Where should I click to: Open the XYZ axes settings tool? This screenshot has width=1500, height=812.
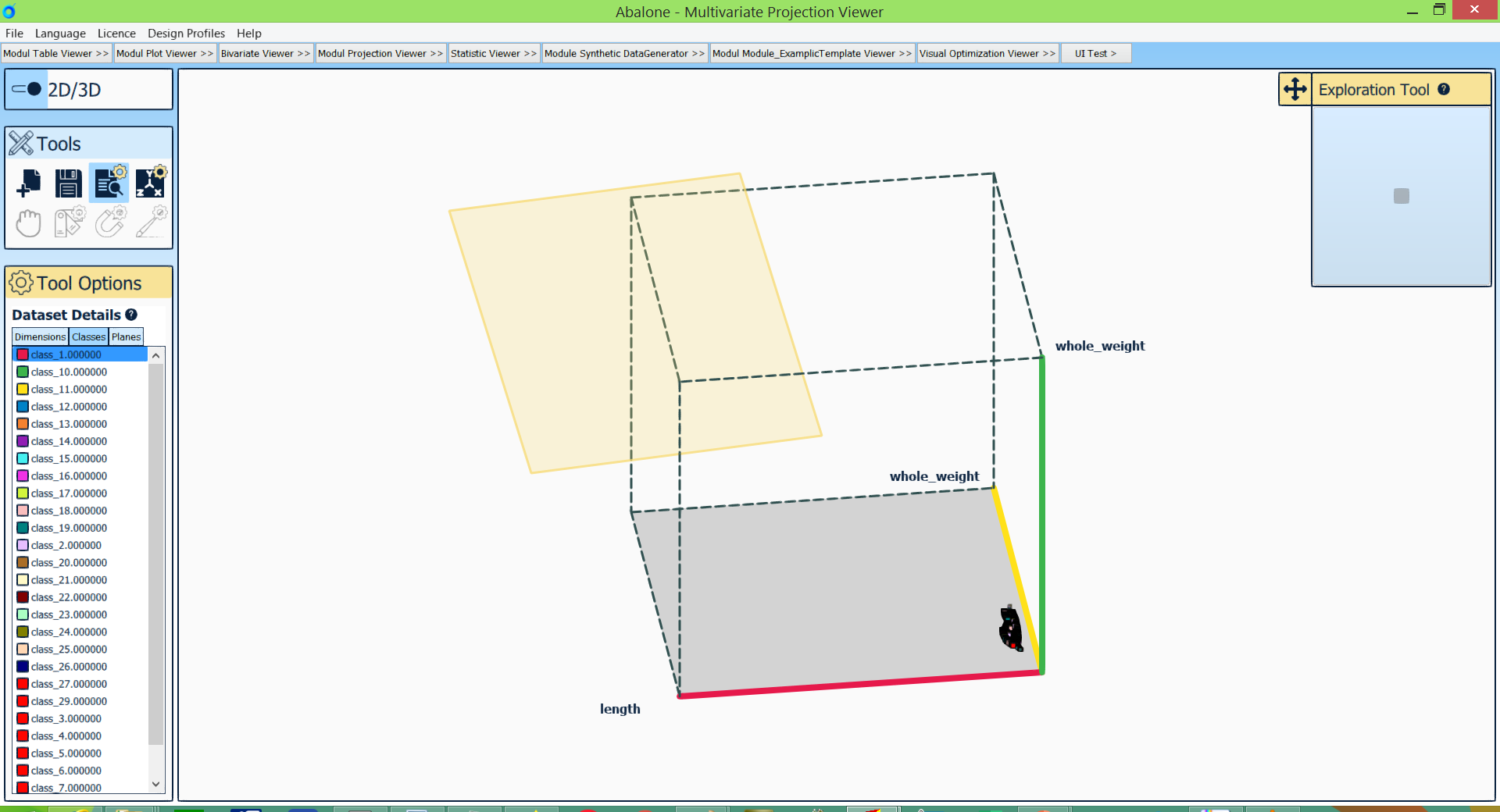click(150, 183)
